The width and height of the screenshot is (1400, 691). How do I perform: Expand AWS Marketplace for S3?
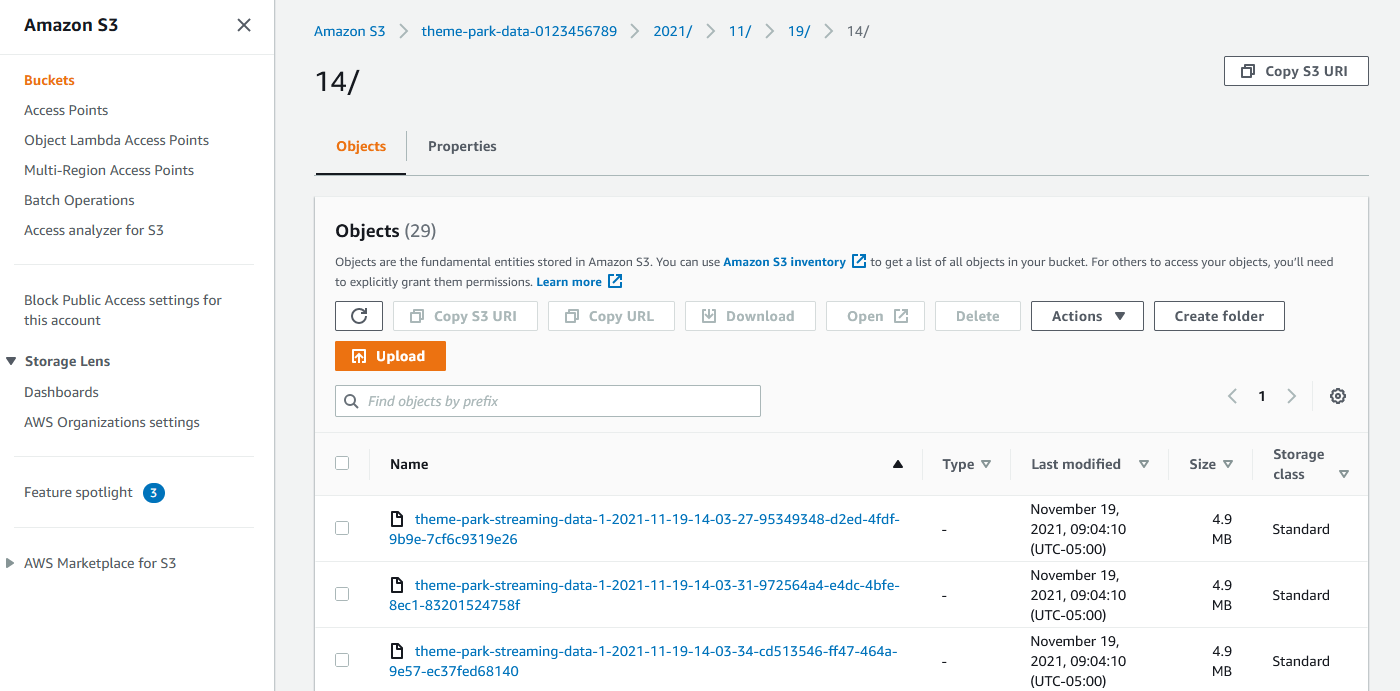point(11,563)
